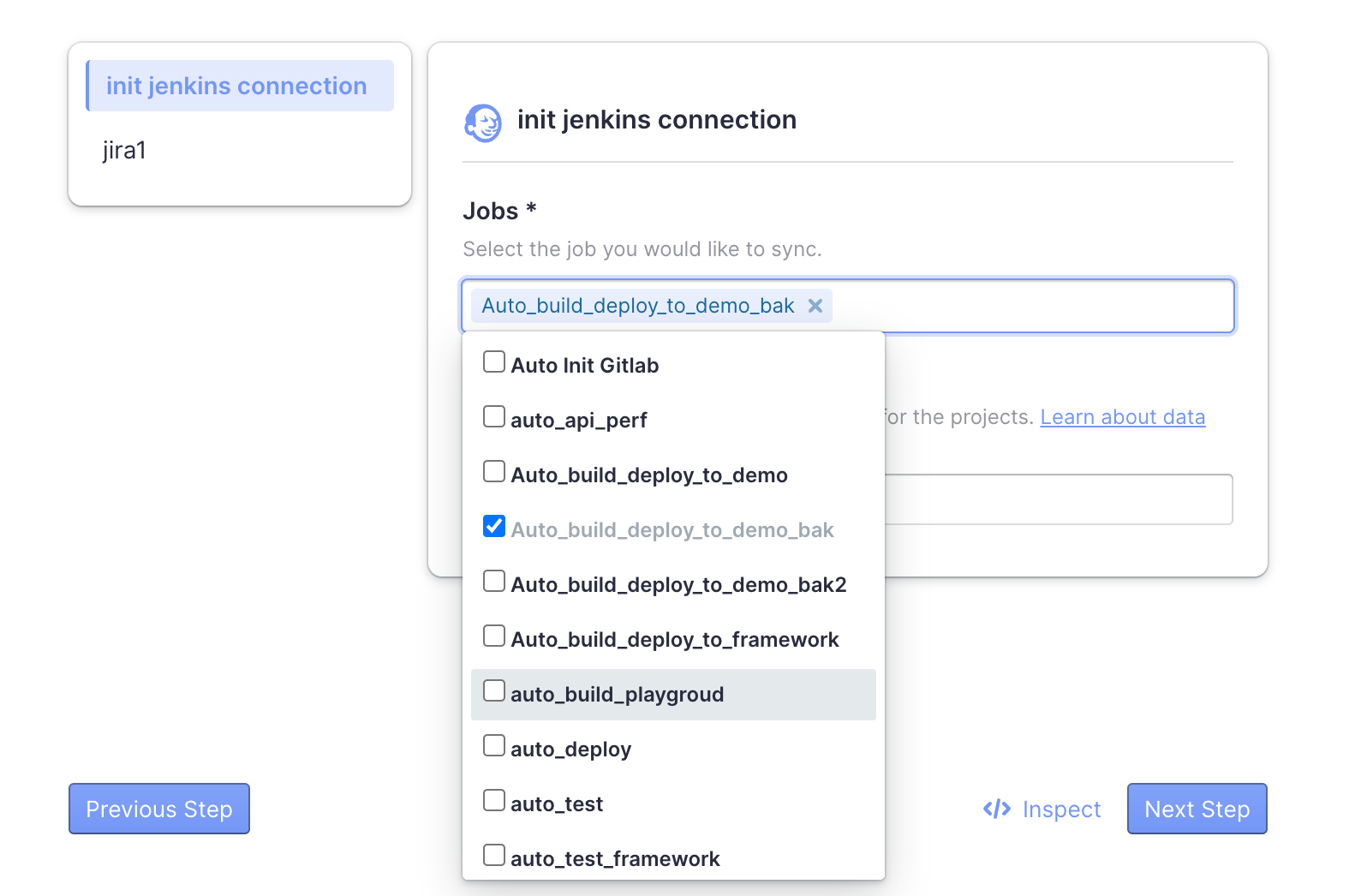The image size is (1355, 896).
Task: Click the Inspect text label
Action: click(x=1062, y=809)
